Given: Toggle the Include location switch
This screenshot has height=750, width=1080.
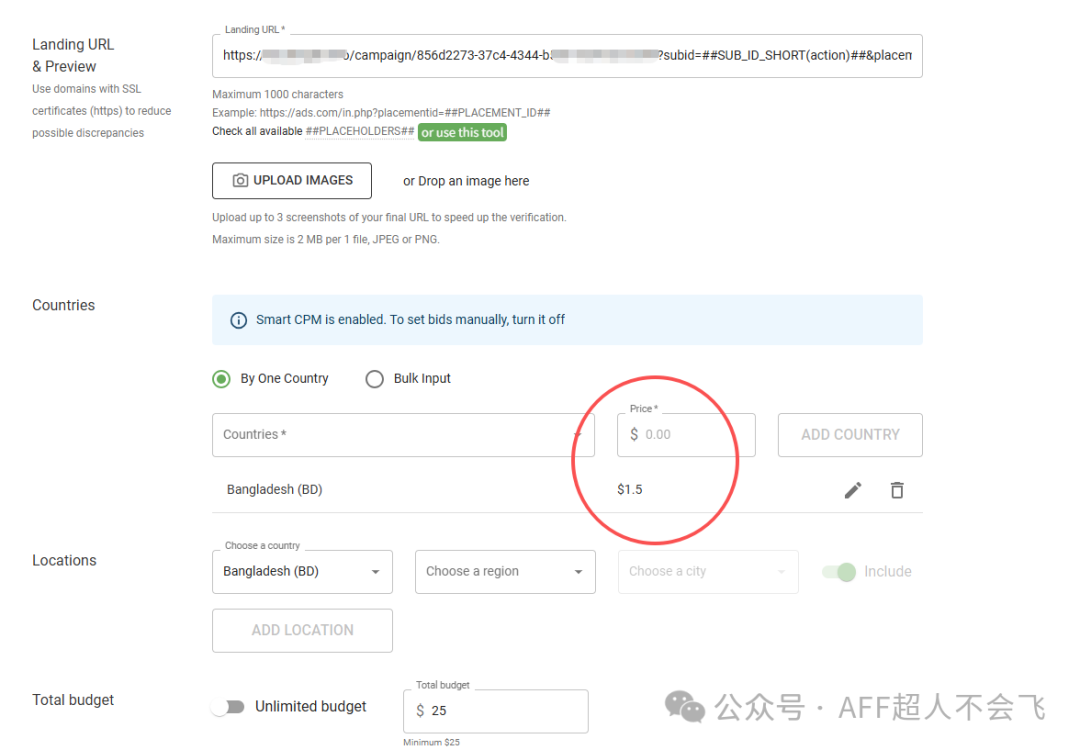Looking at the screenshot, I should 839,572.
